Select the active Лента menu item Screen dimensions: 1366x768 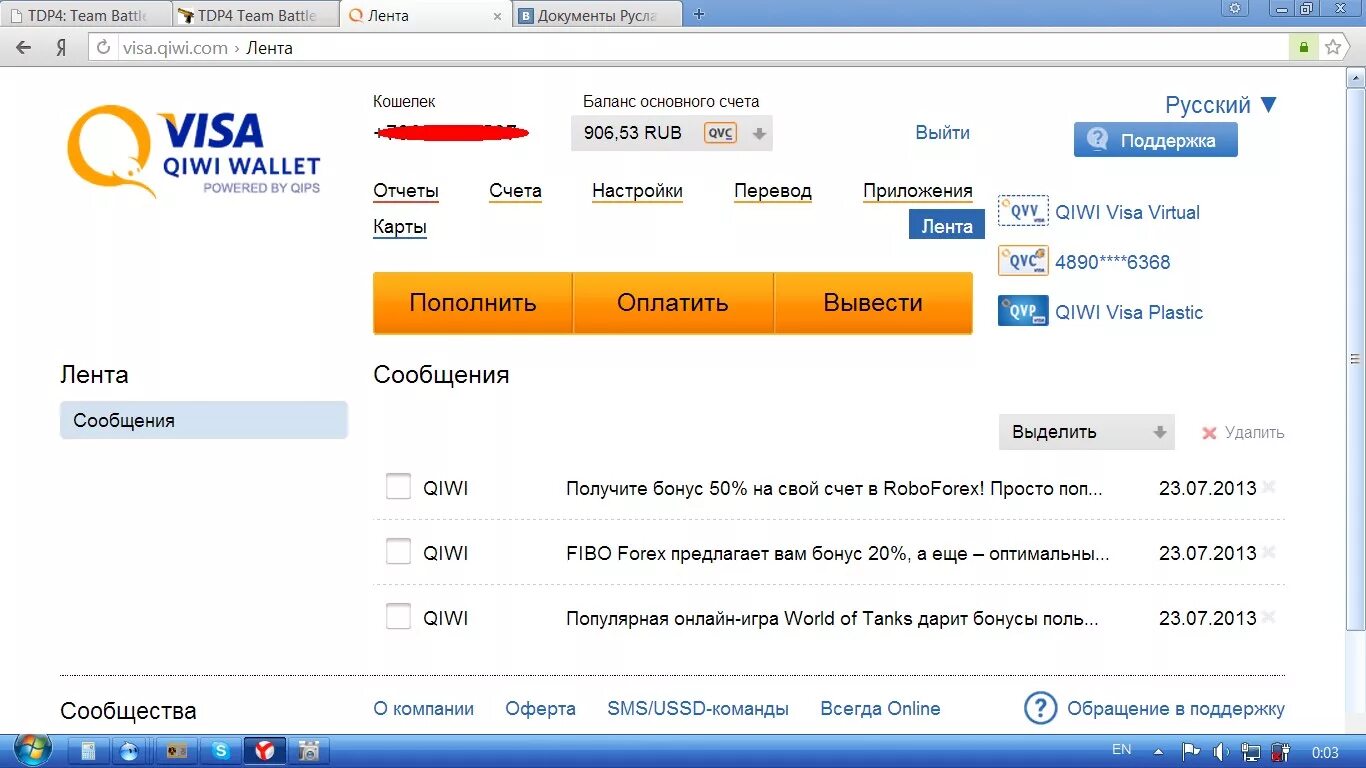click(x=947, y=226)
